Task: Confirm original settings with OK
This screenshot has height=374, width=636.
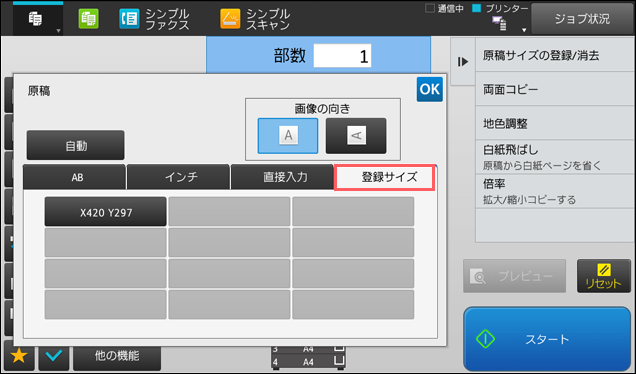Action: (x=430, y=89)
